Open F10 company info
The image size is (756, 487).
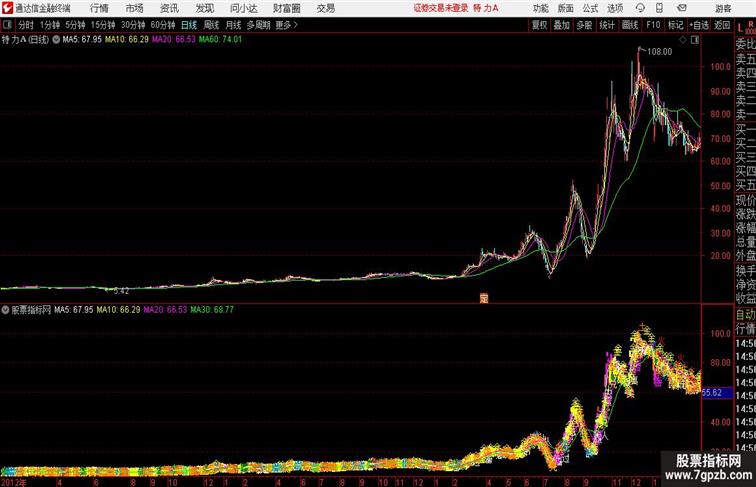[x=653, y=25]
